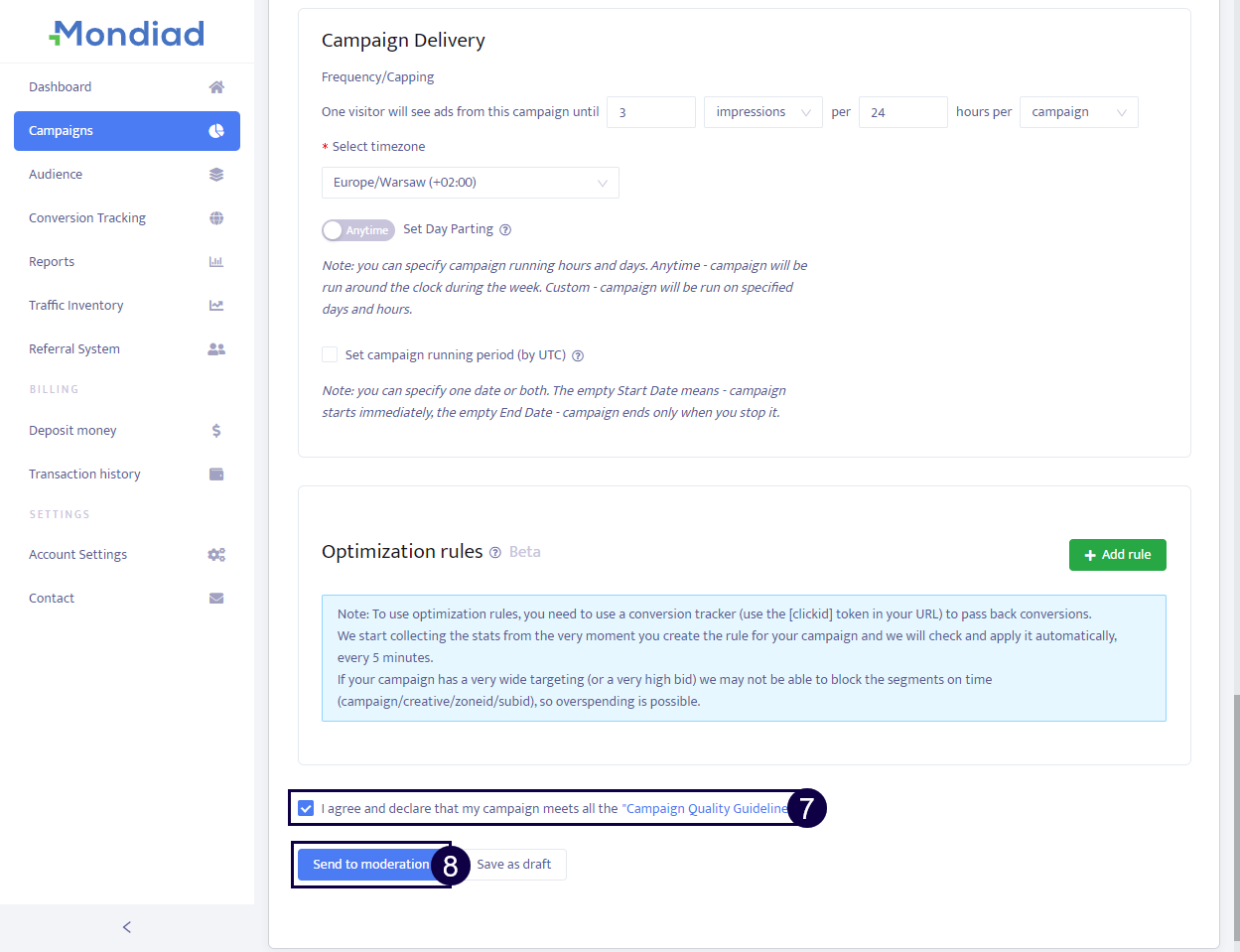Open the hours per campaign dropdown
This screenshot has height=952, width=1240.
[1078, 112]
